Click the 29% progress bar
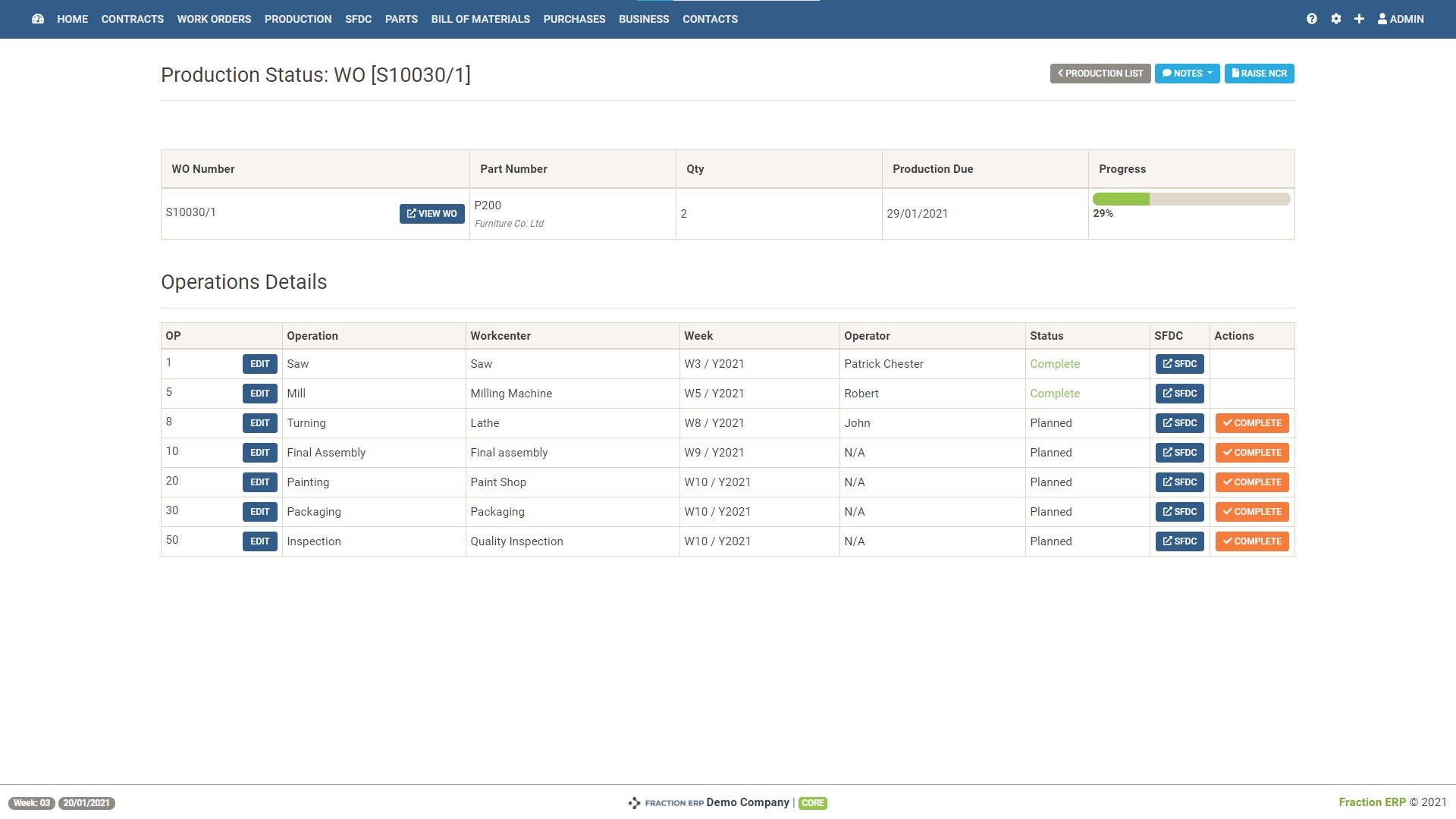Viewport: 1456px width, 819px height. point(1191,199)
